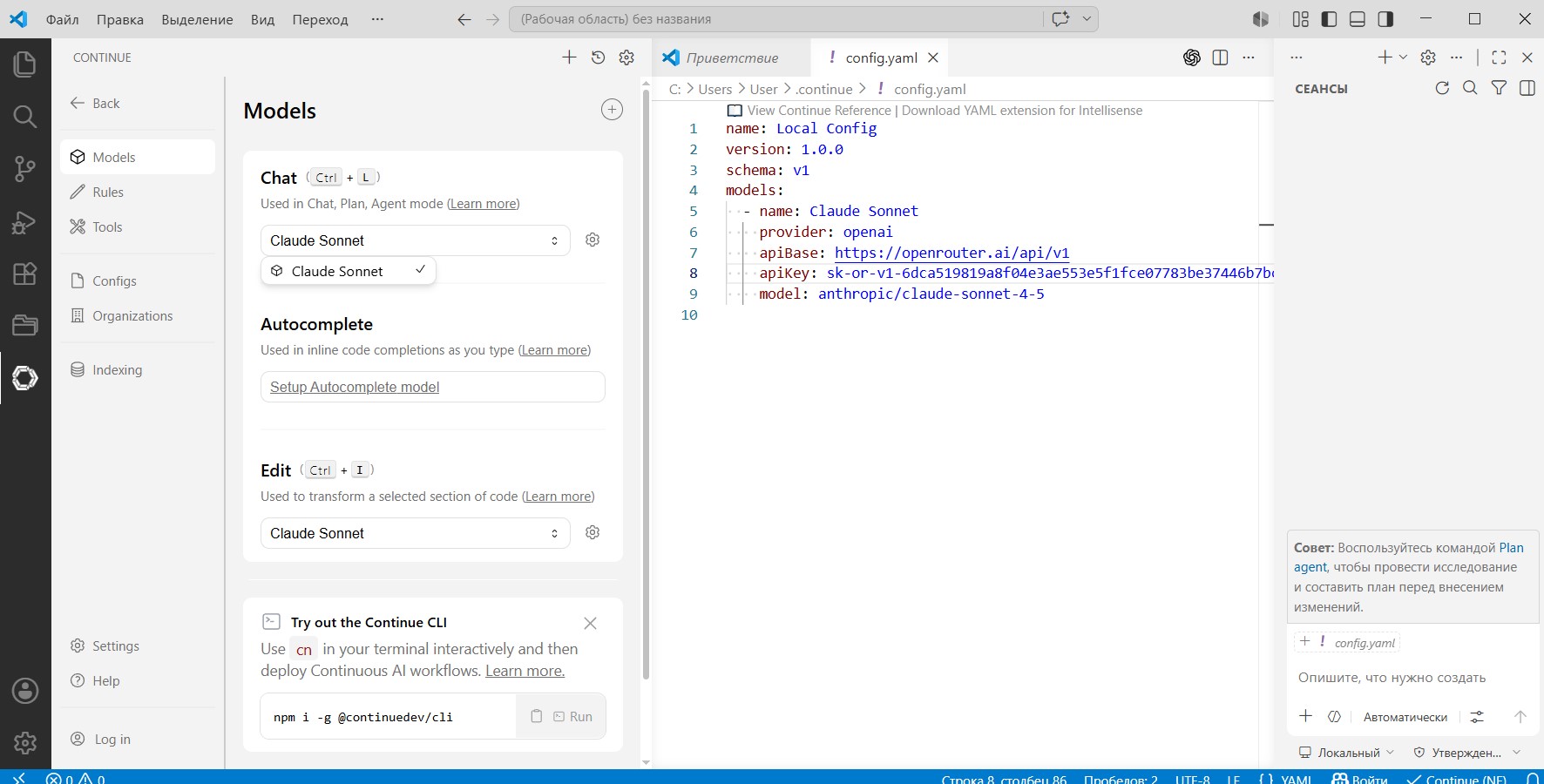The width and height of the screenshot is (1544, 784).
Task: Close the config.yaml tab
Action: 933,57
